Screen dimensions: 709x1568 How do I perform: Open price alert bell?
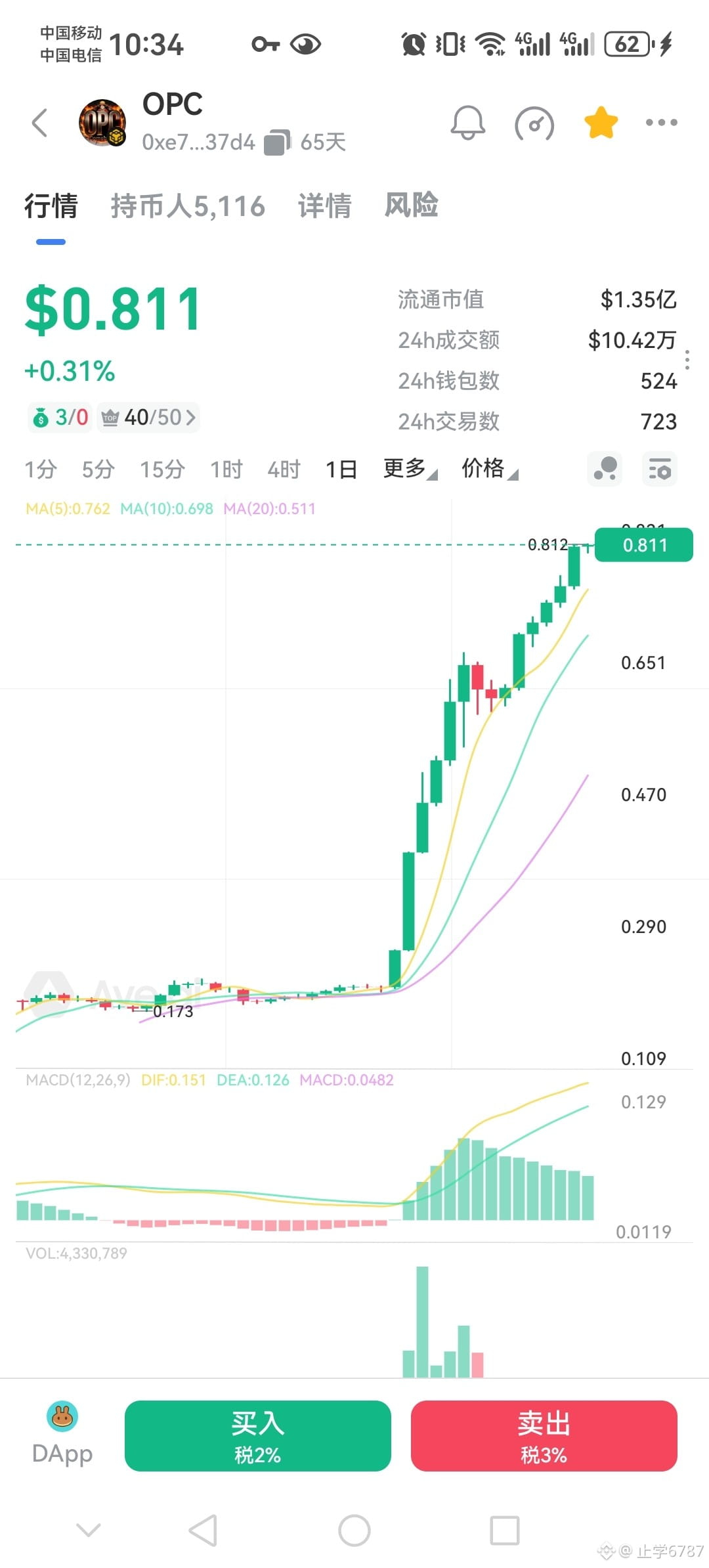(x=467, y=123)
